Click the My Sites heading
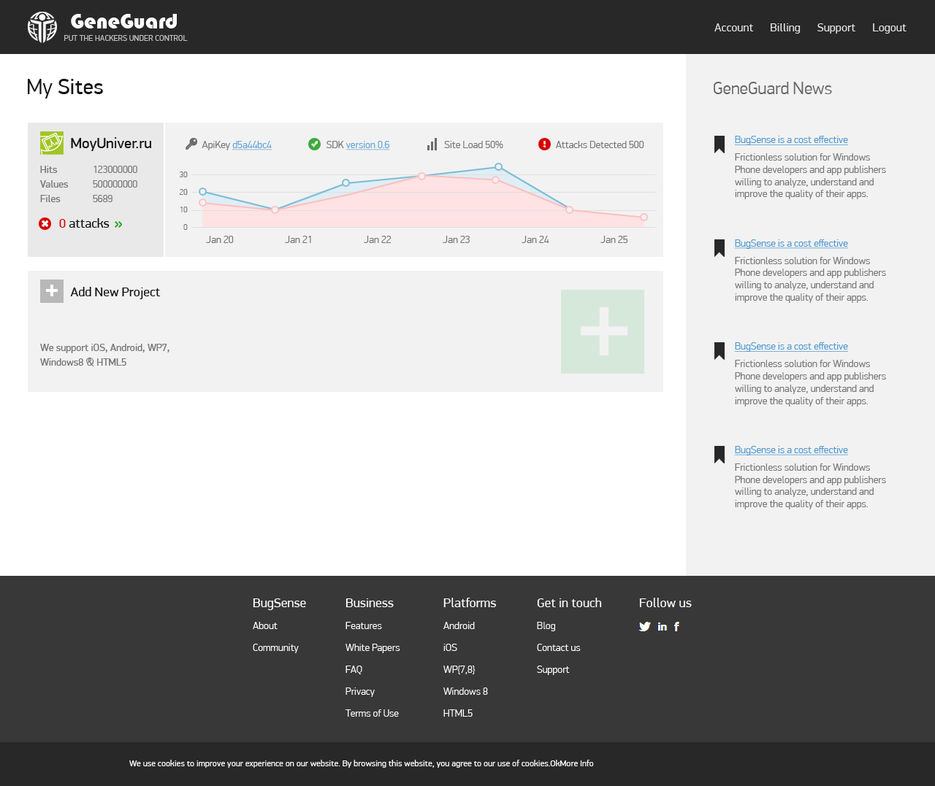935x786 pixels. point(65,88)
